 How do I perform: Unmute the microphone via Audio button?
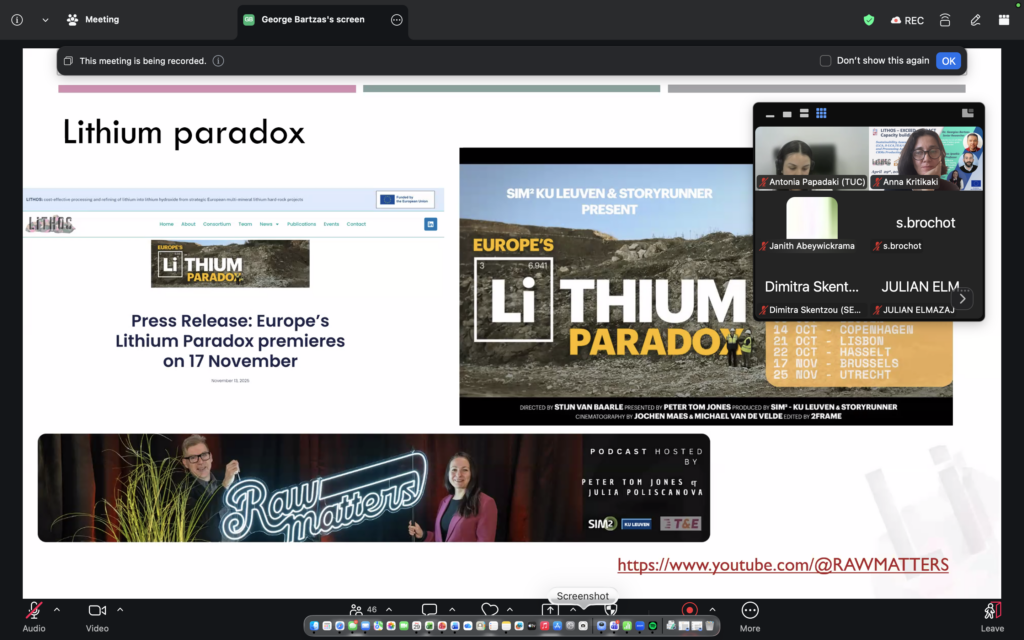tap(34, 616)
